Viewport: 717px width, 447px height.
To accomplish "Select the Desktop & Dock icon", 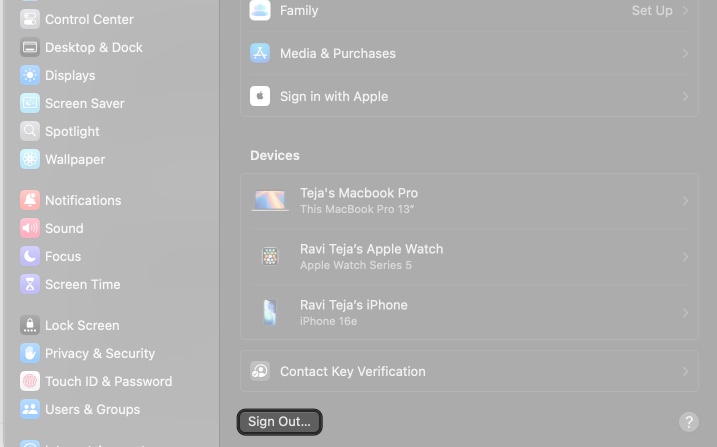I will 30,47.
